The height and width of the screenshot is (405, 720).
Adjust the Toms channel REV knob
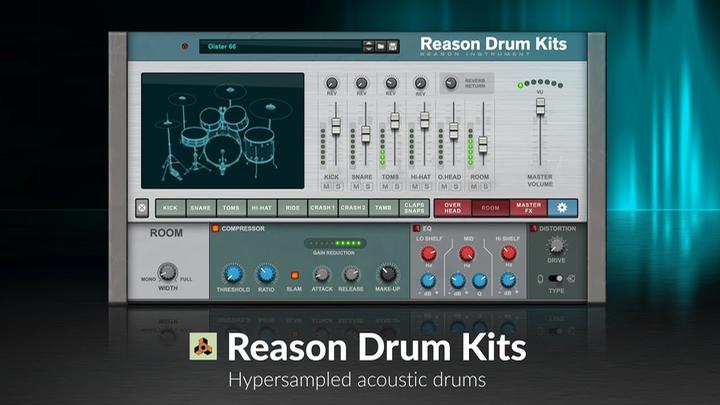click(391, 83)
